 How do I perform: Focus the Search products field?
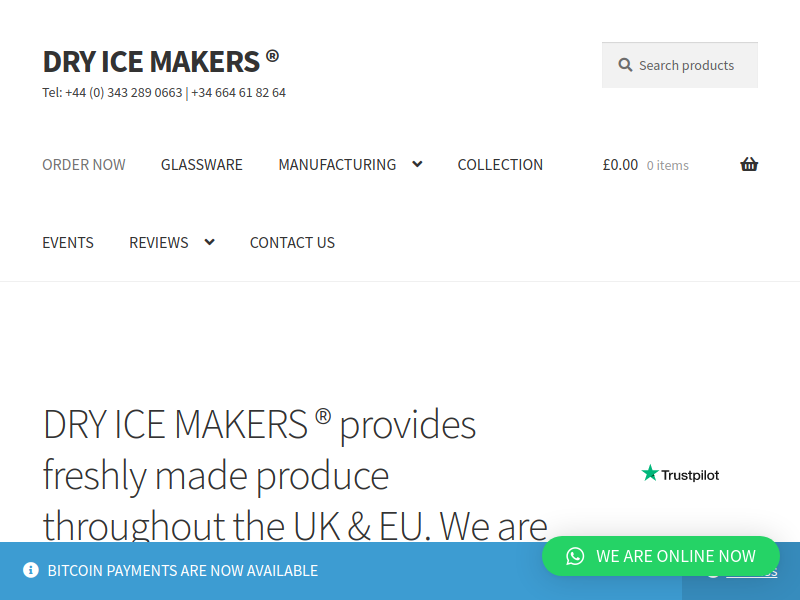[680, 65]
